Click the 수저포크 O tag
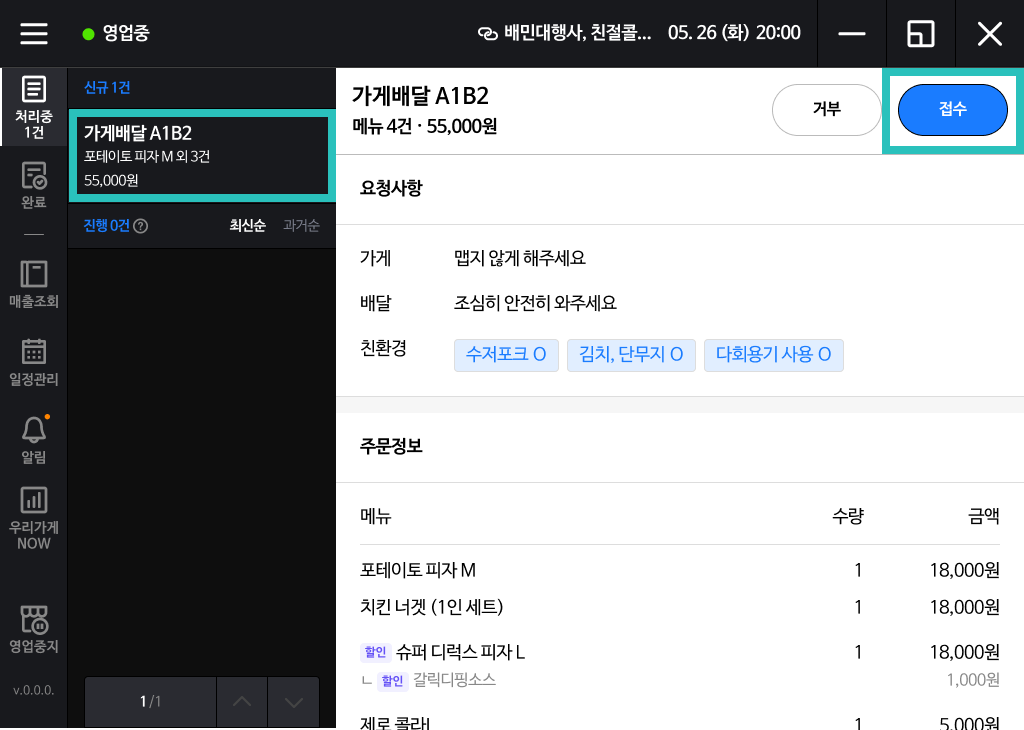Screen dimensions: 1024x730 (x=506, y=355)
